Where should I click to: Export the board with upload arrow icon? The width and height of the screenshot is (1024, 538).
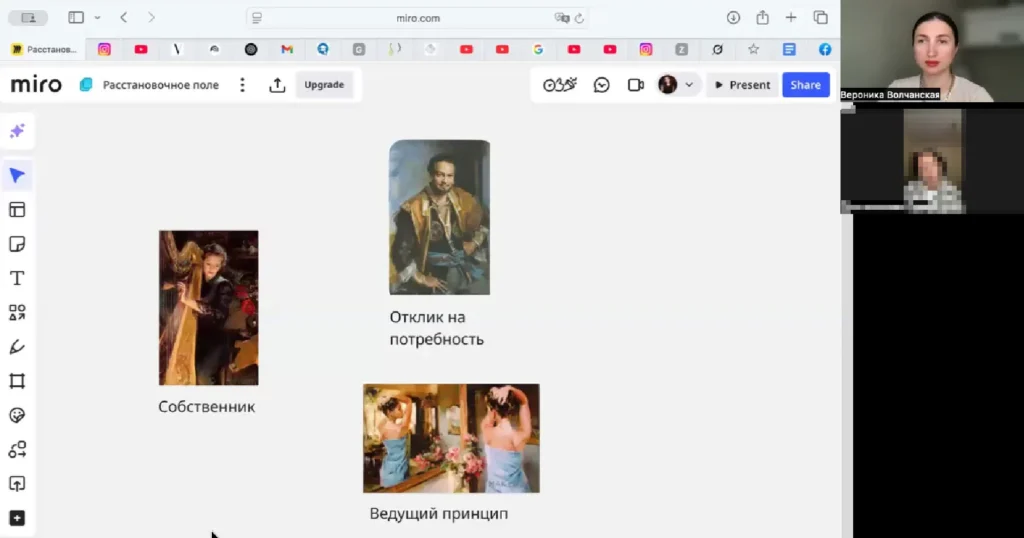coord(277,85)
